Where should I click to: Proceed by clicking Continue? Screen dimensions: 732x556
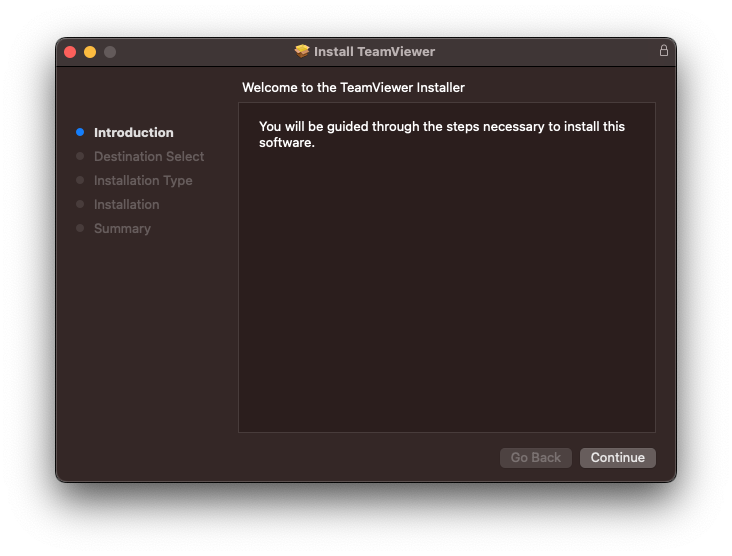click(618, 457)
